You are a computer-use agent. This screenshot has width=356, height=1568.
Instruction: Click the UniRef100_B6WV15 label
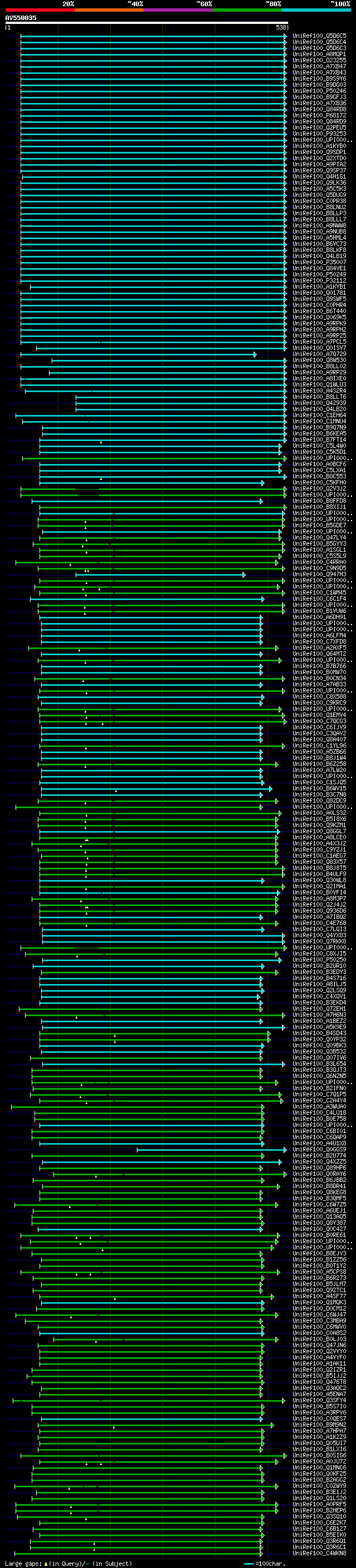(319, 788)
